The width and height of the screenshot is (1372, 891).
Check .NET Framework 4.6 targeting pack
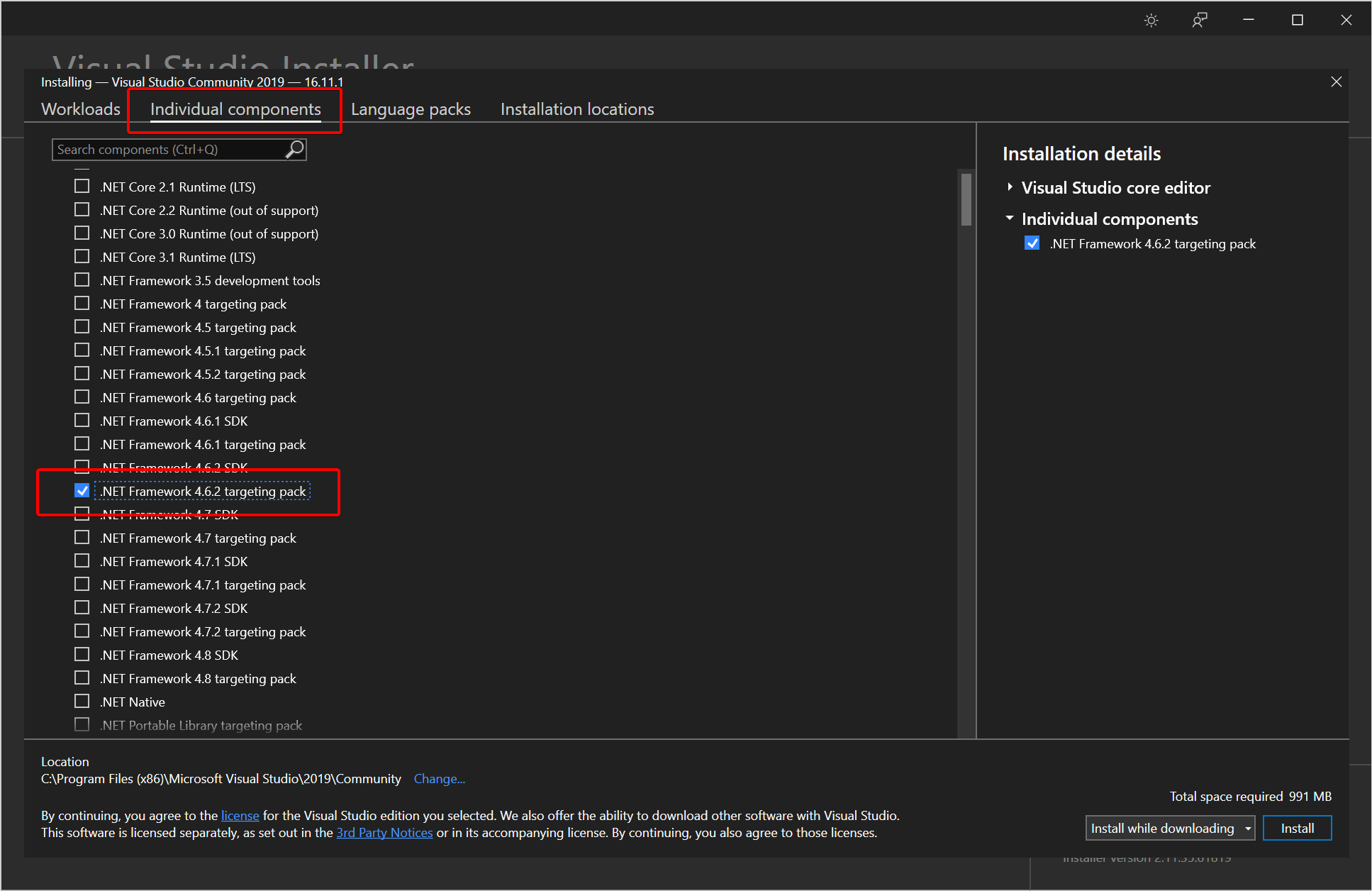tap(82, 397)
